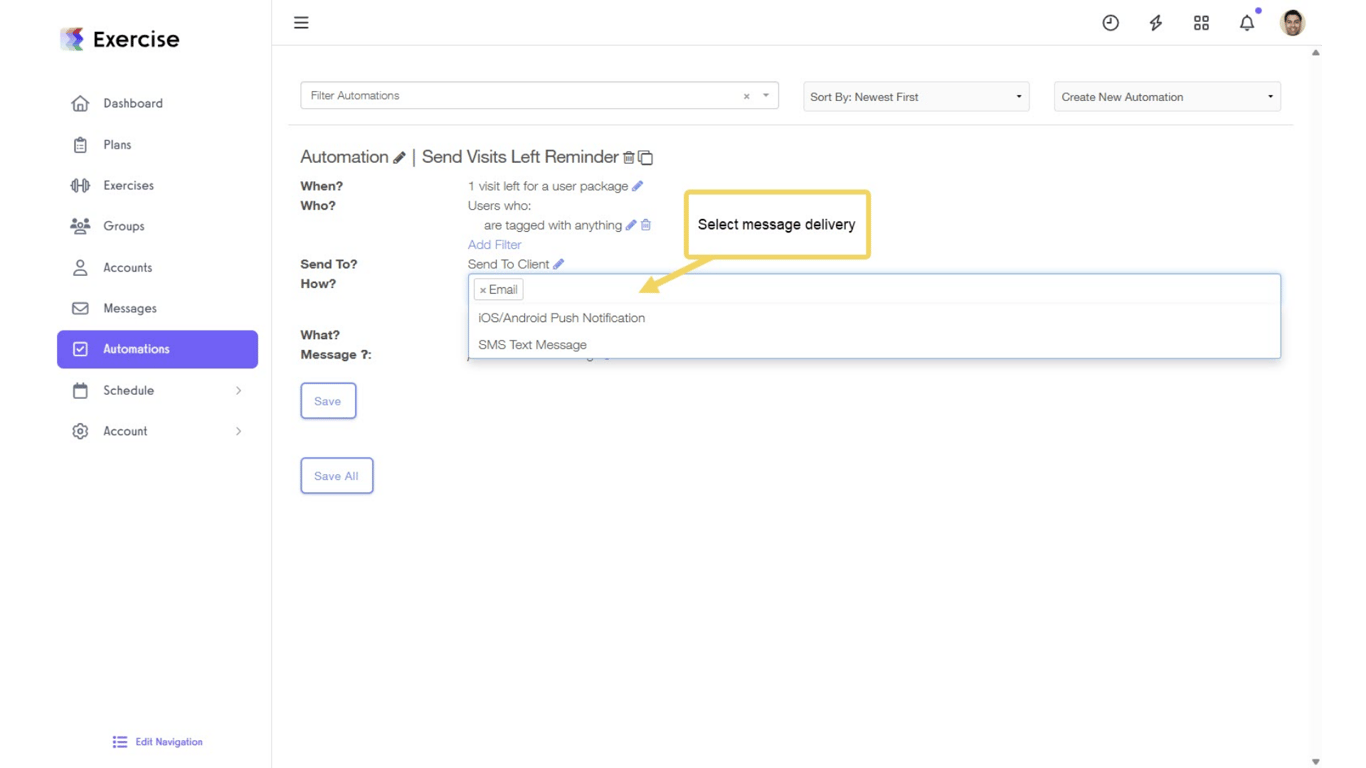
Task: Open the Sort By: Newest First dropdown
Action: (x=914, y=96)
